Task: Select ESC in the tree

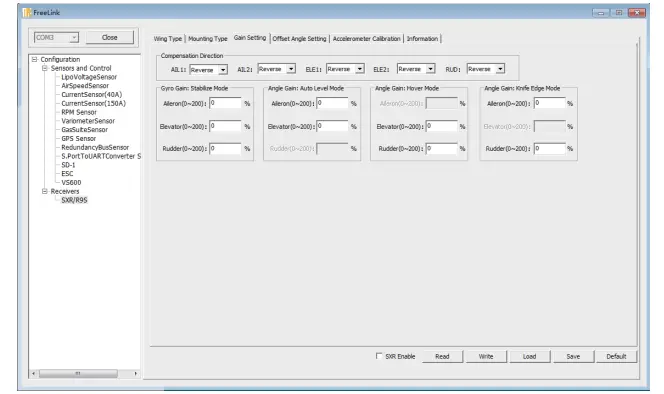Action: 67,174
